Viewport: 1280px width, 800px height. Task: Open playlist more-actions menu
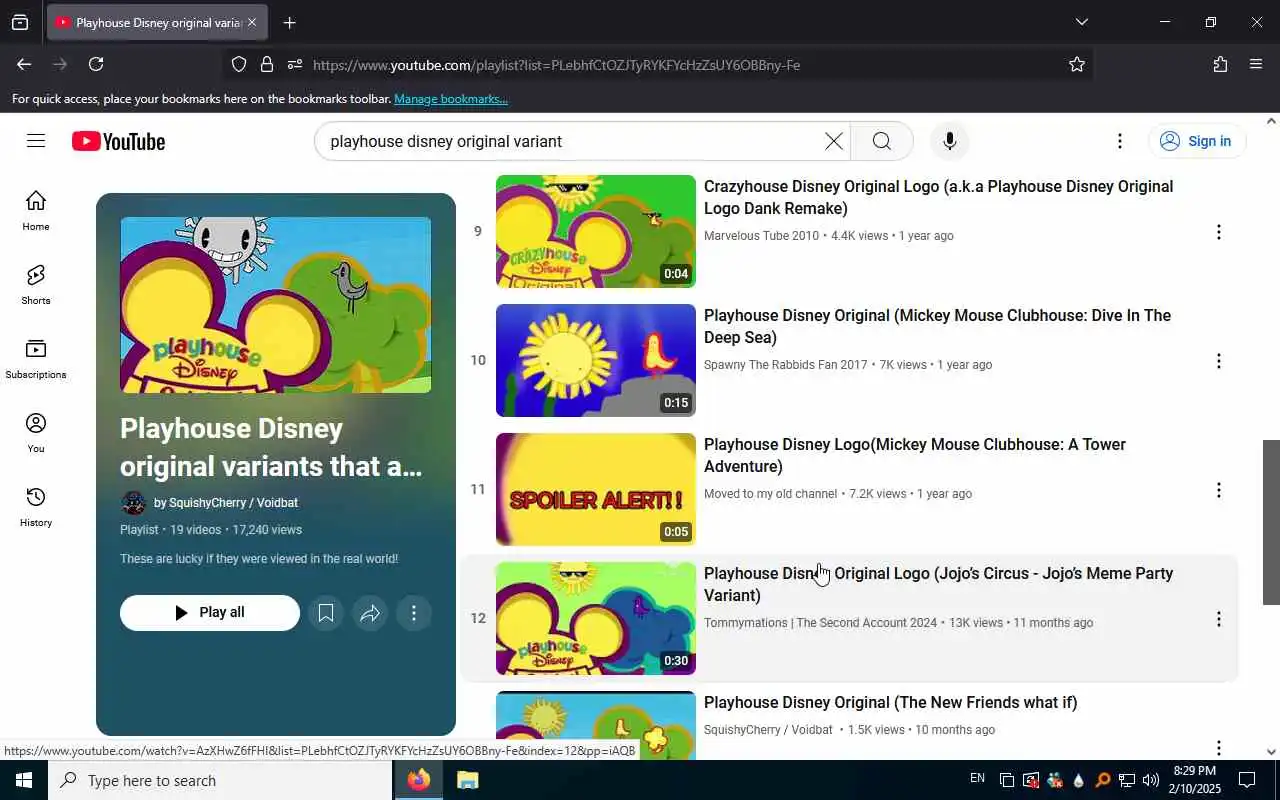414,613
